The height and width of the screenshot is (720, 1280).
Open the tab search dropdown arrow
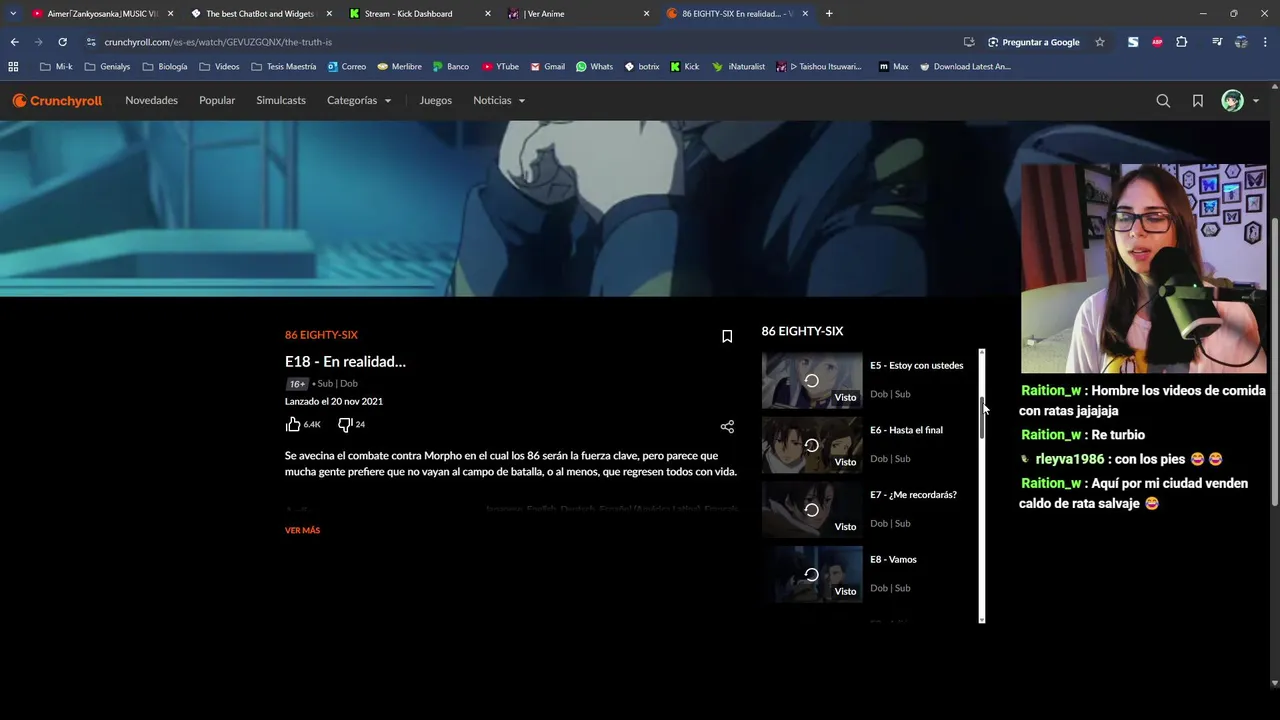(x=13, y=14)
